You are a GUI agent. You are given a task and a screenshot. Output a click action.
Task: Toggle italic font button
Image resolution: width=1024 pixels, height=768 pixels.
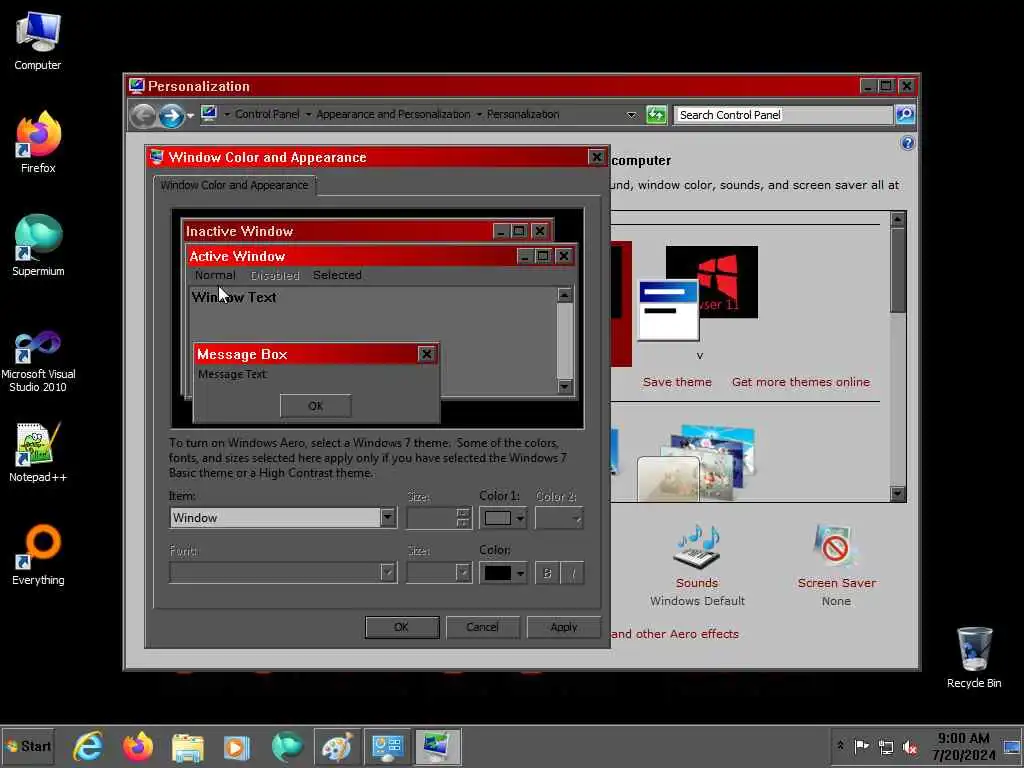tap(573, 573)
